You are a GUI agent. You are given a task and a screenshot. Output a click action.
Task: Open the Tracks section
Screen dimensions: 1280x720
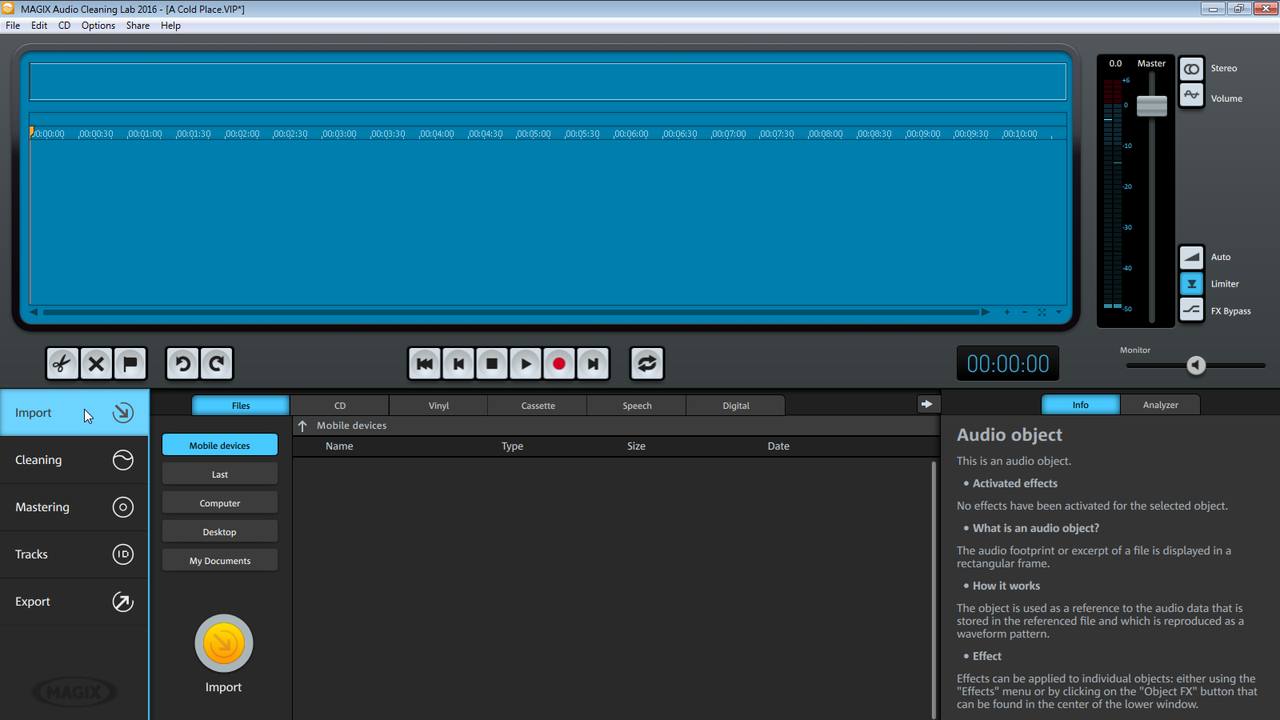point(74,554)
